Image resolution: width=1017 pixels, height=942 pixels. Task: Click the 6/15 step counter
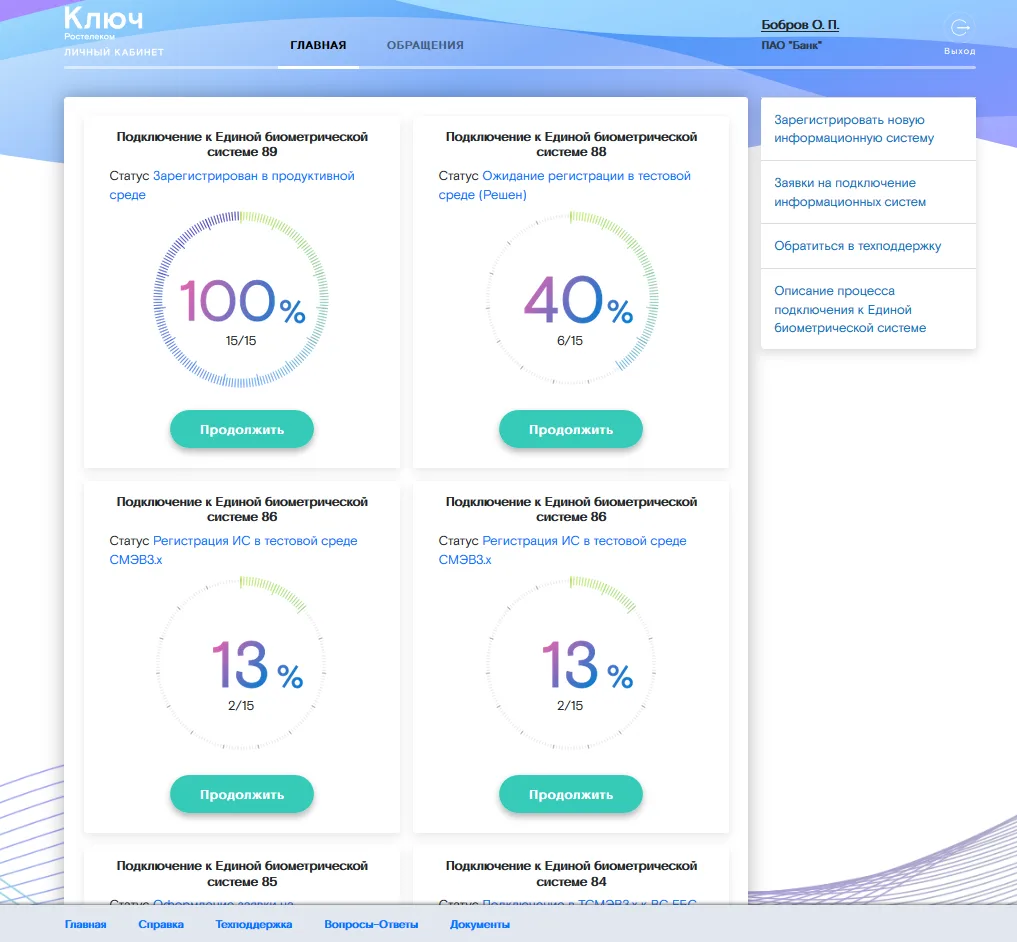tap(570, 341)
